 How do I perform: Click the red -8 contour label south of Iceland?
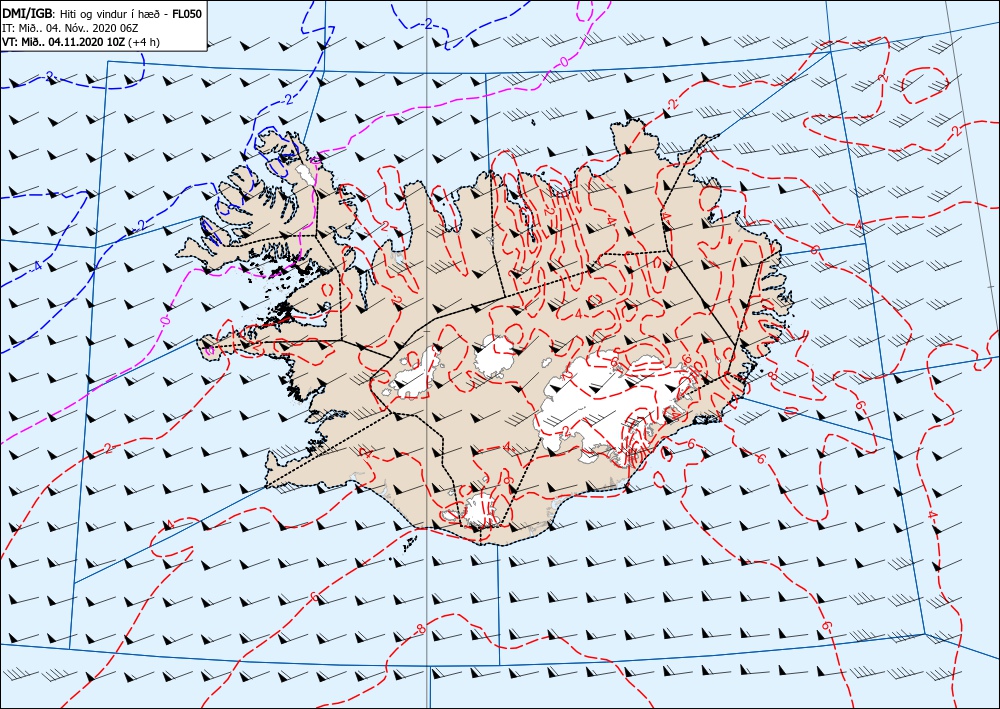pyautogui.click(x=418, y=630)
